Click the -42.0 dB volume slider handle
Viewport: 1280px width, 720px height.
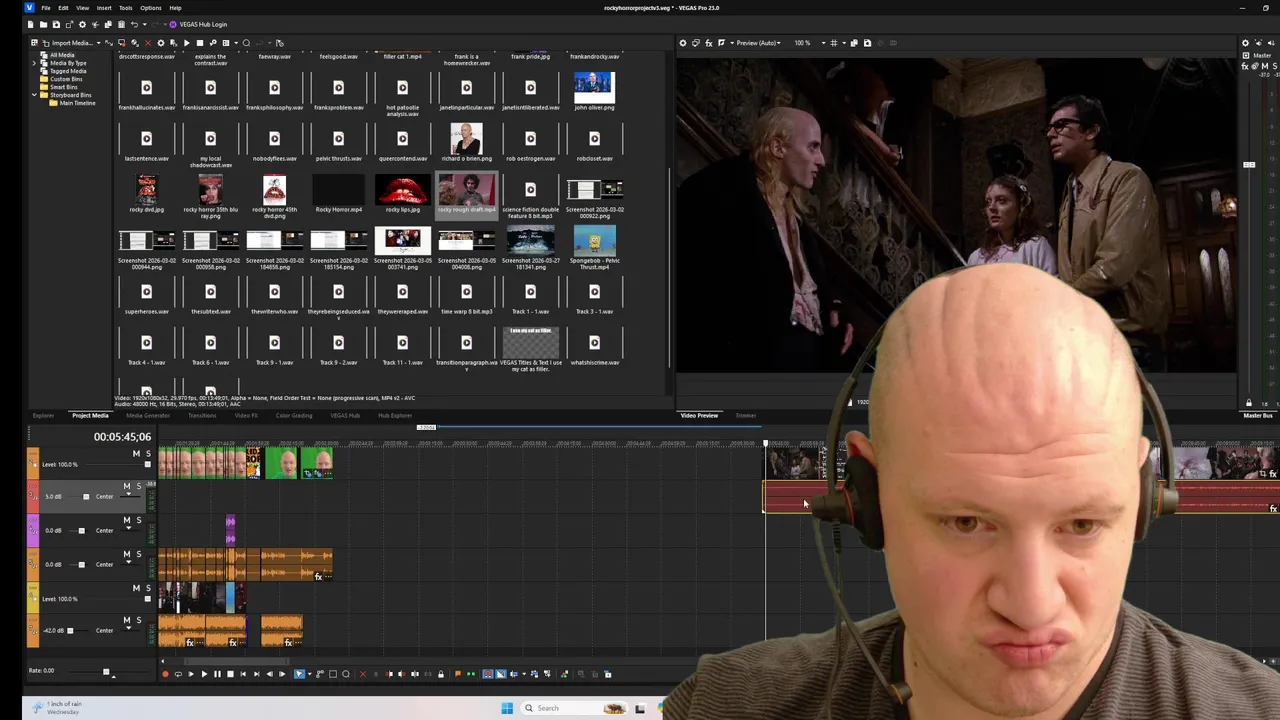pyautogui.click(x=70, y=631)
